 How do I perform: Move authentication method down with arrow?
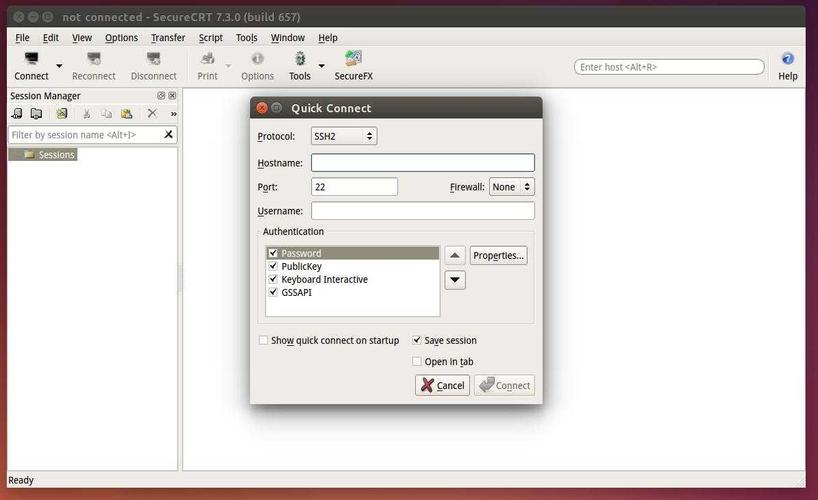[455, 280]
